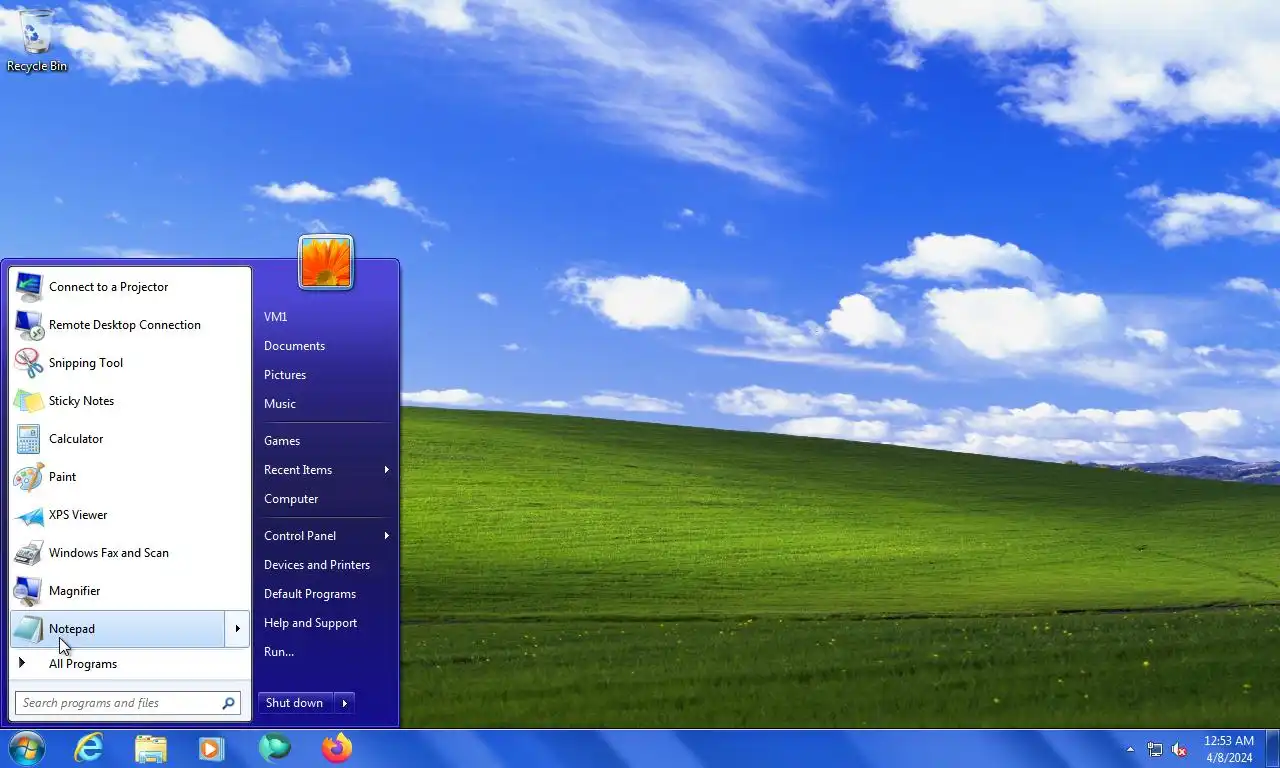Screen dimensions: 1280x768
Task: Launch Windows Media Player from taskbar
Action: point(211,748)
